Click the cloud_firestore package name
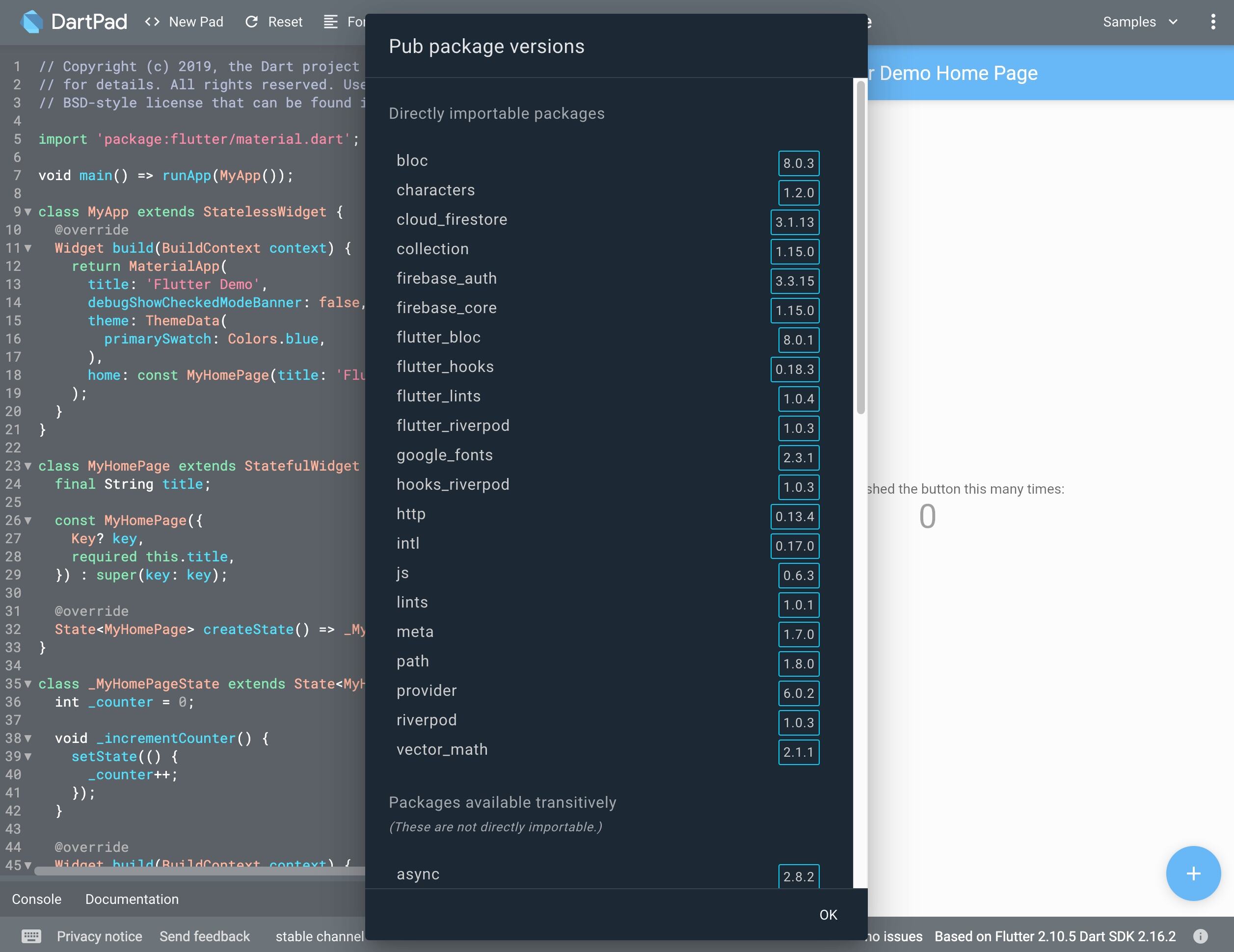This screenshot has width=1234, height=952. click(x=452, y=219)
